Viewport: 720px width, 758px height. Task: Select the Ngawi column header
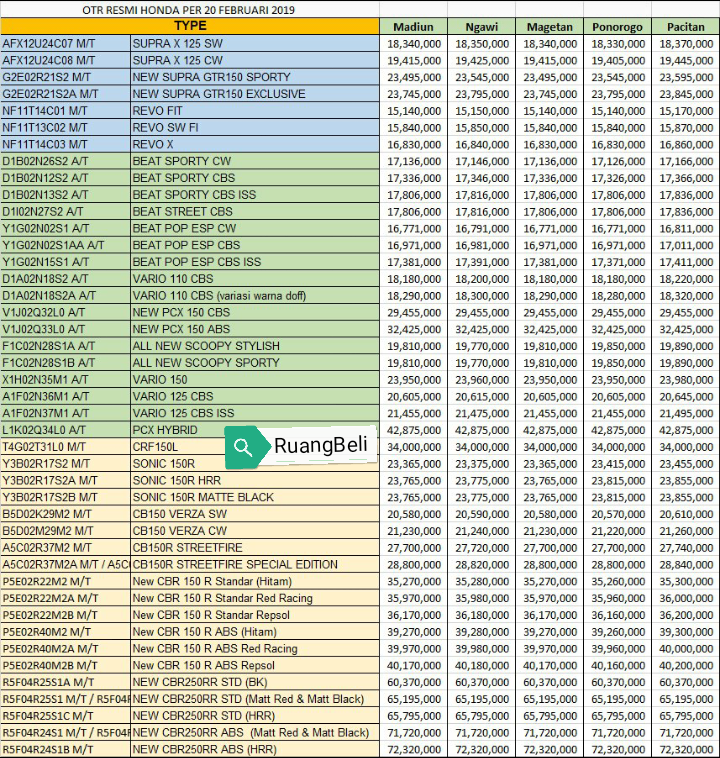click(x=481, y=27)
